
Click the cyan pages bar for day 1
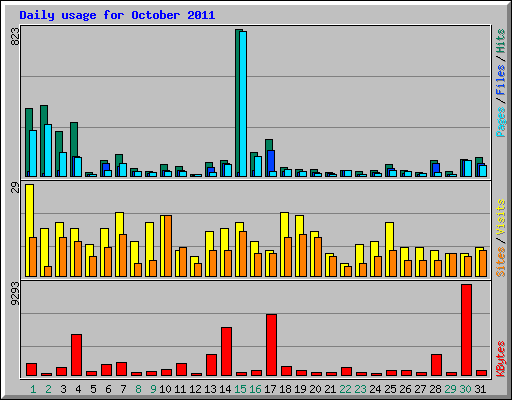coord(33,153)
